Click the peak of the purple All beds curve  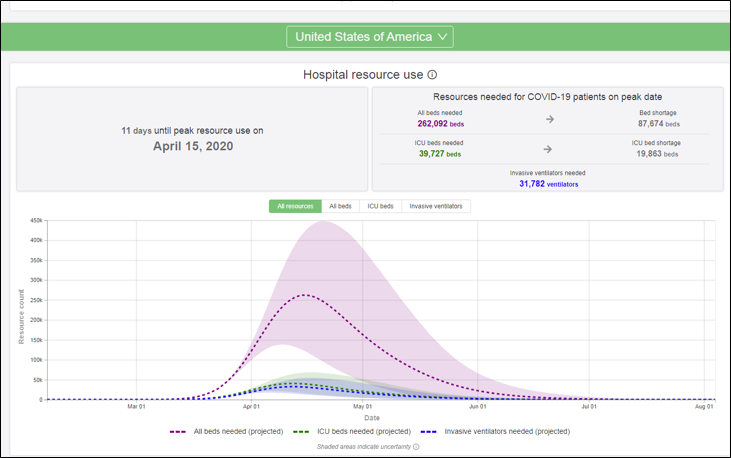pyautogui.click(x=305, y=295)
